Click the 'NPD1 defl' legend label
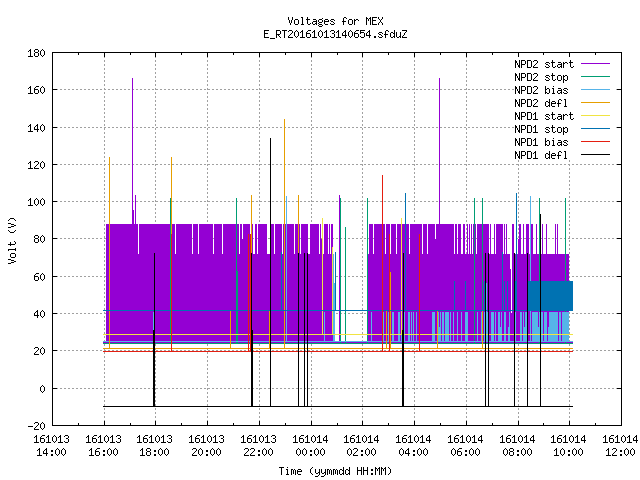The width and height of the screenshot is (640, 480). pyautogui.click(x=541, y=156)
